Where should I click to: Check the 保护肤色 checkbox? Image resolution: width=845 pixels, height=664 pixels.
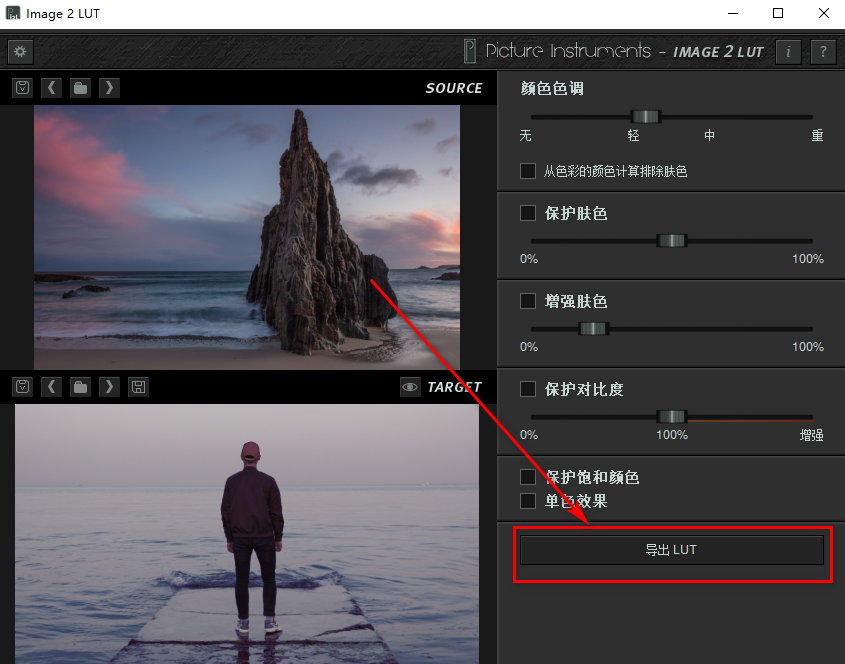tap(528, 213)
